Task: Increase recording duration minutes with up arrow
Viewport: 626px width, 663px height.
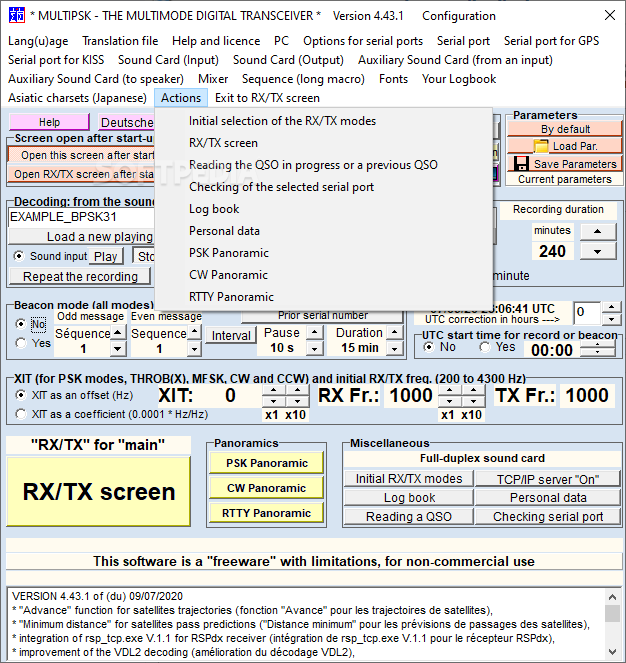Action: pyautogui.click(x=598, y=231)
